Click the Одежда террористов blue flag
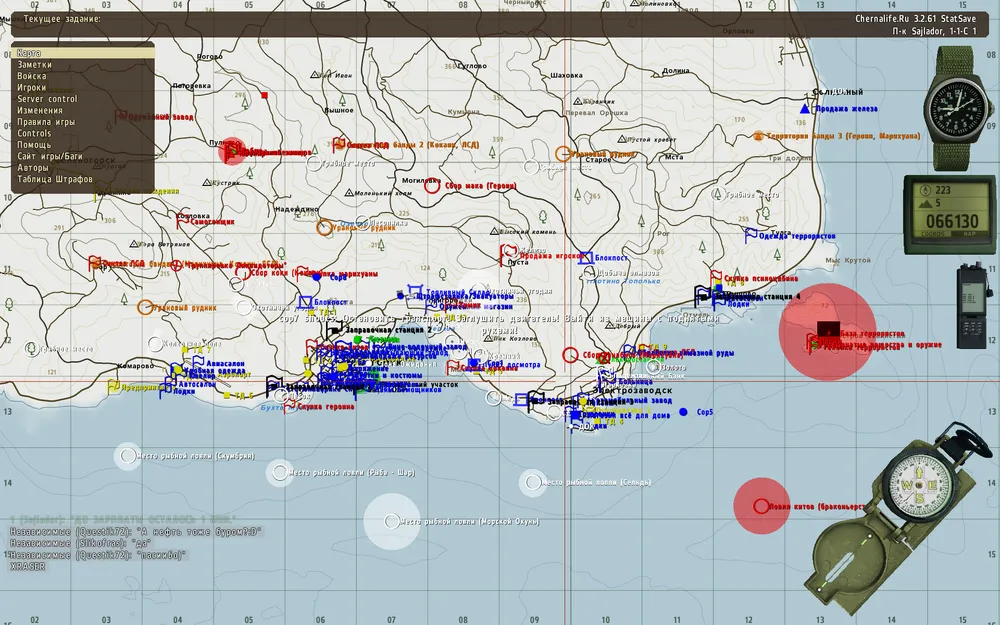 pyautogui.click(x=750, y=235)
